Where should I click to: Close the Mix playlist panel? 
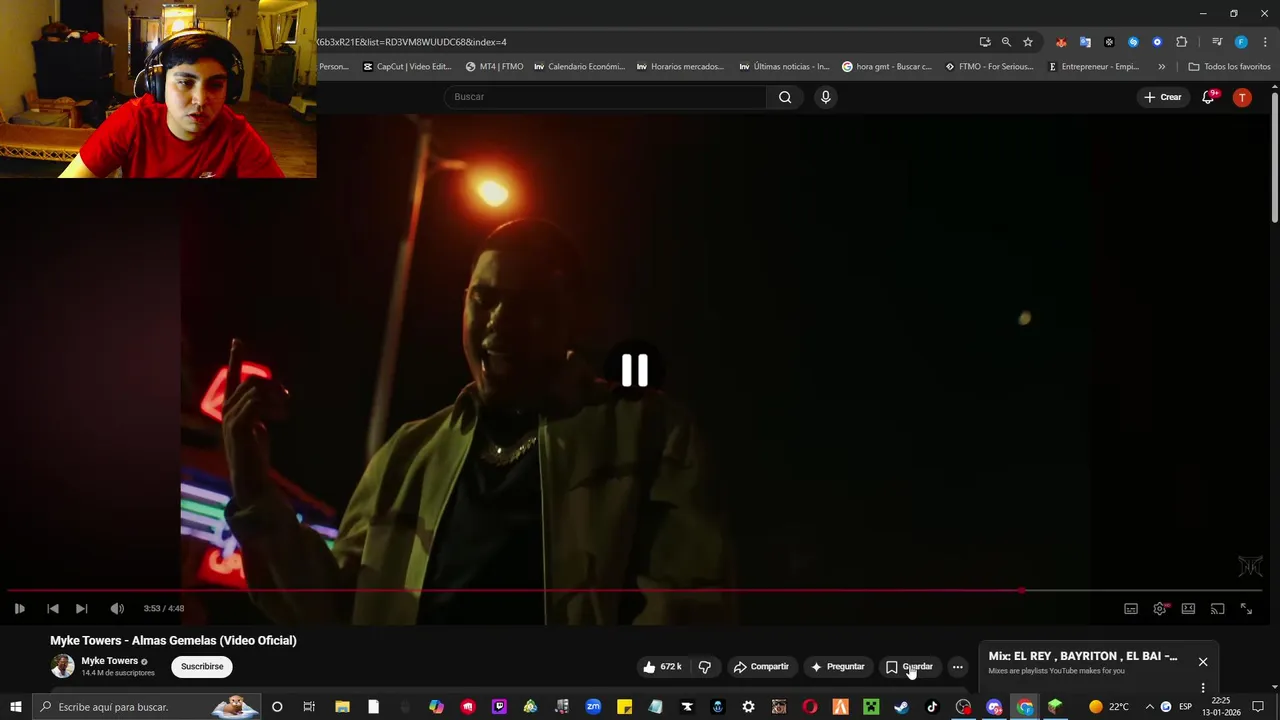[1203, 662]
